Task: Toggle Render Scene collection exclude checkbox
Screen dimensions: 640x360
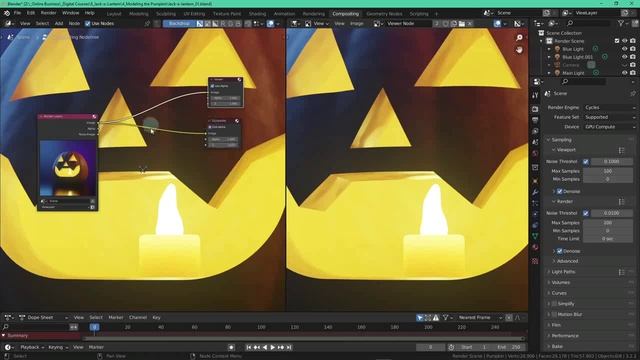Action: 617,41
